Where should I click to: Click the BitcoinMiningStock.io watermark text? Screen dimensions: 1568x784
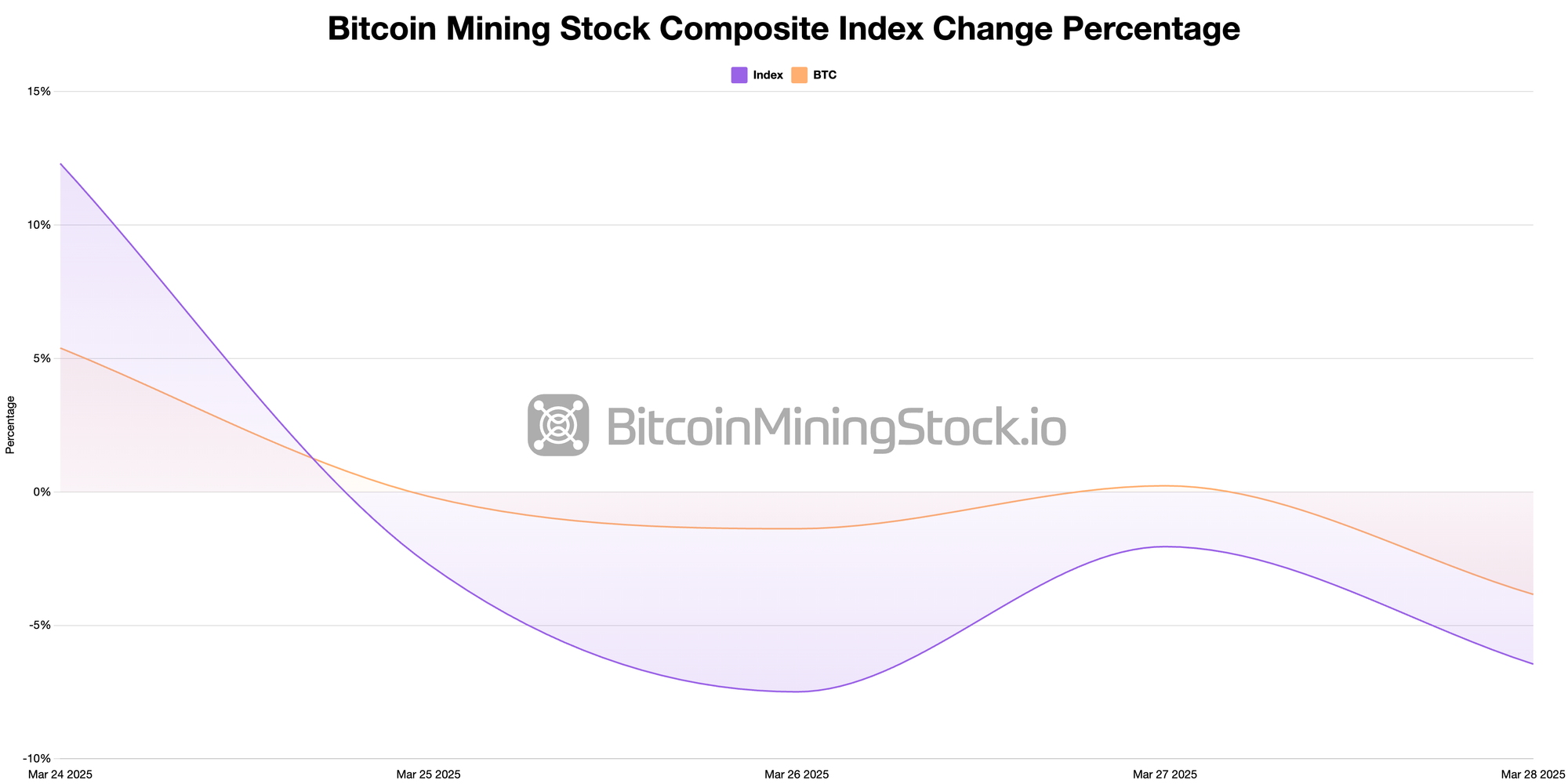[x=837, y=429]
